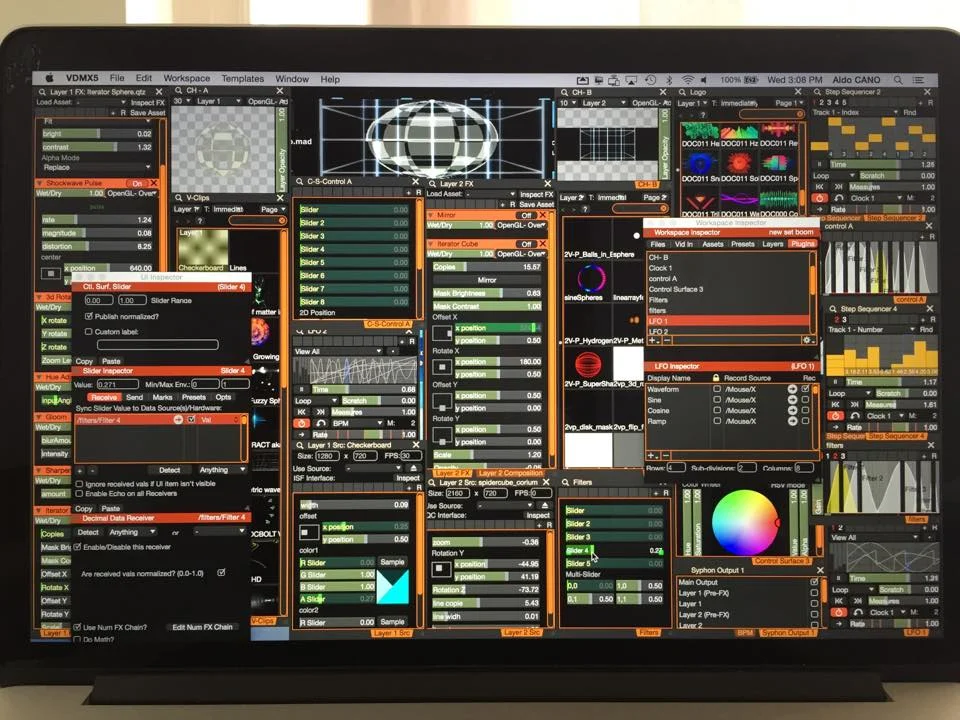Check Ignore received vals if UI item isn't visible
Viewport: 960px width, 720px height.
(79, 484)
